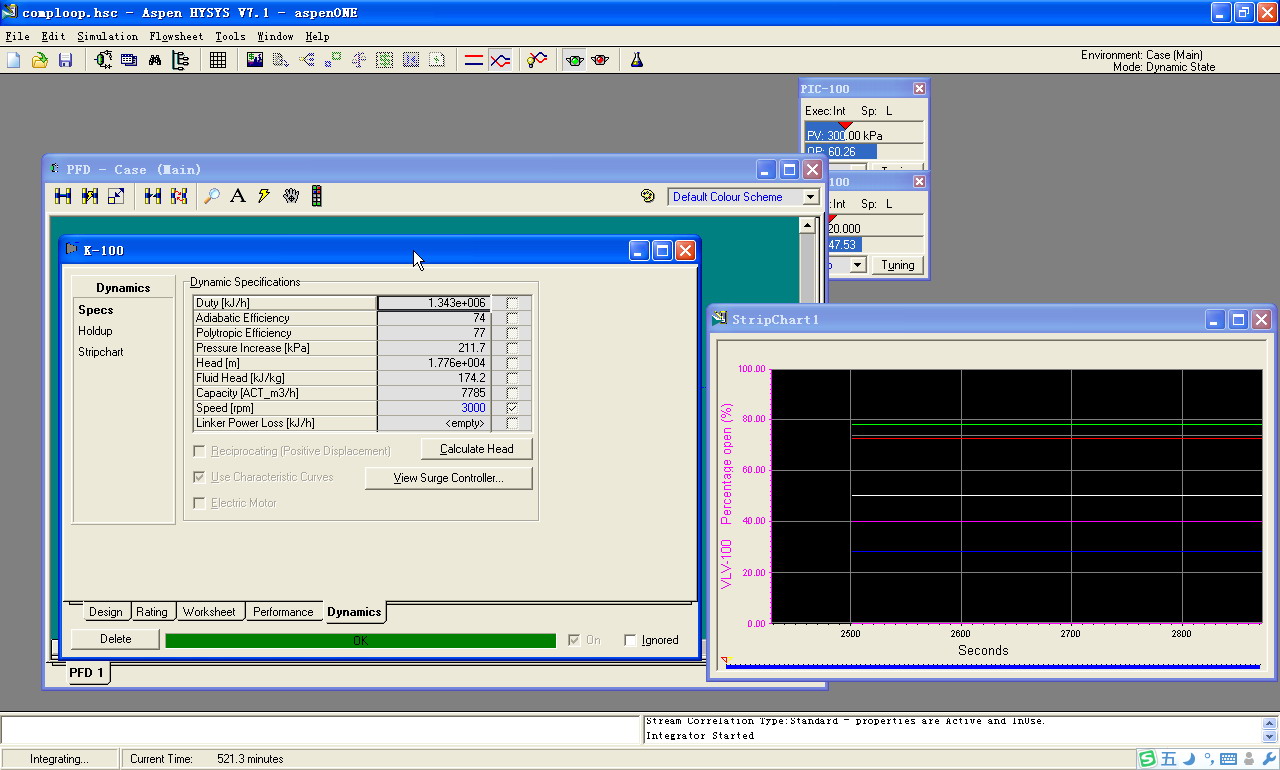1280x770 pixels.
Task: Click the wrench icon in system tray
Action: coord(1269,759)
